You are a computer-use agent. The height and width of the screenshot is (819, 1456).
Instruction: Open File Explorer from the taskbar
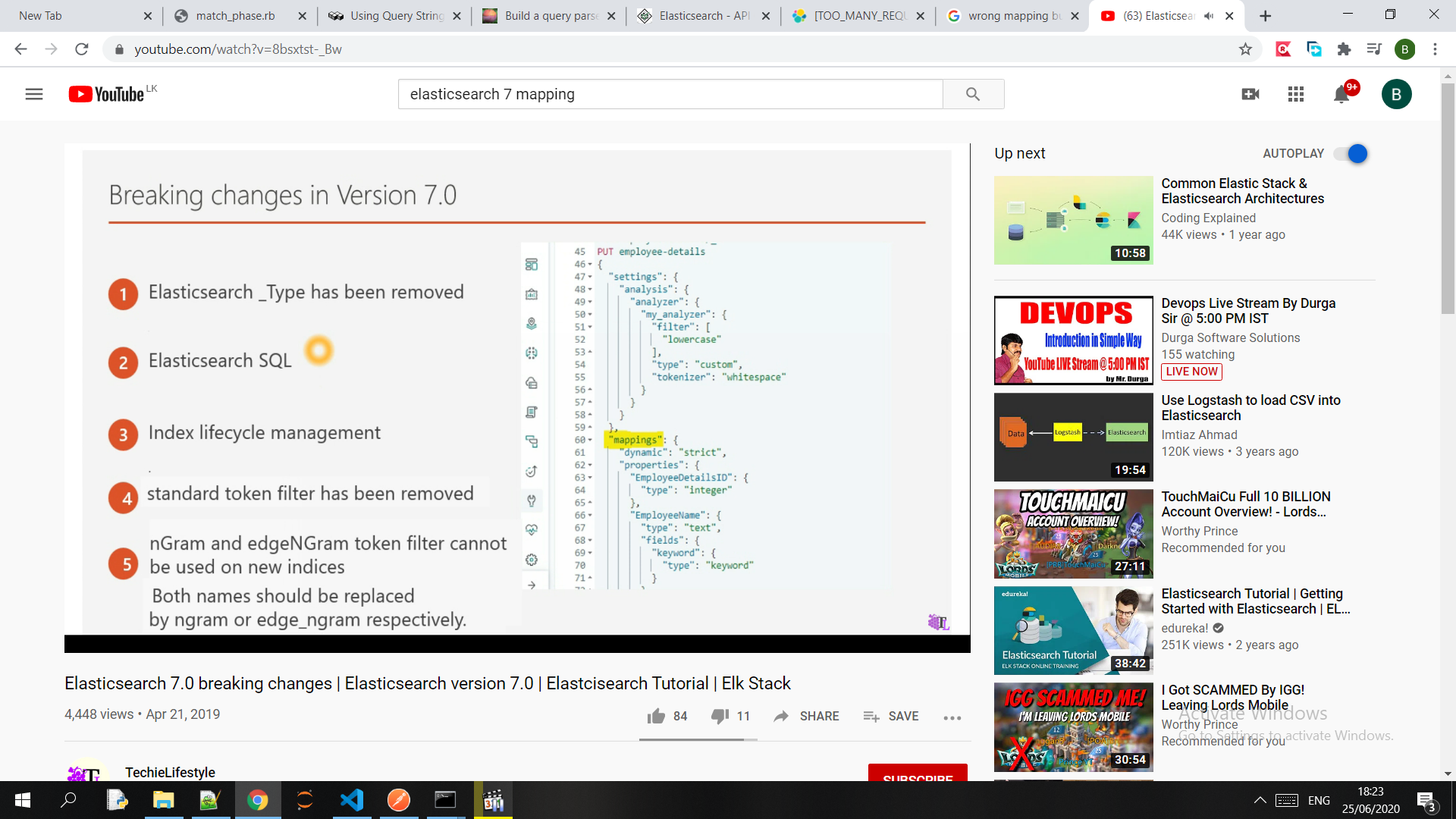[x=164, y=800]
